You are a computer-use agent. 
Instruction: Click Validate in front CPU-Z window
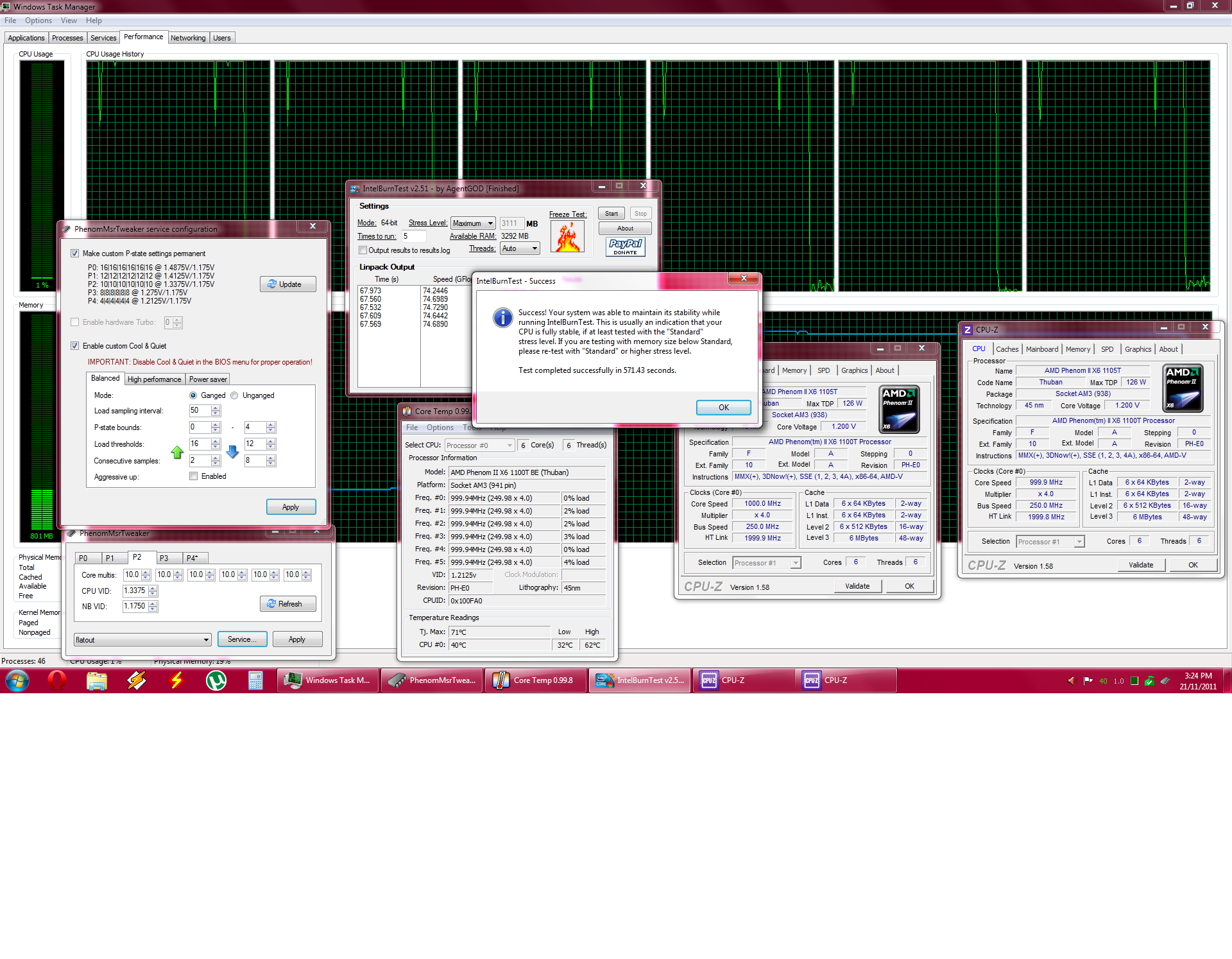click(x=1141, y=565)
